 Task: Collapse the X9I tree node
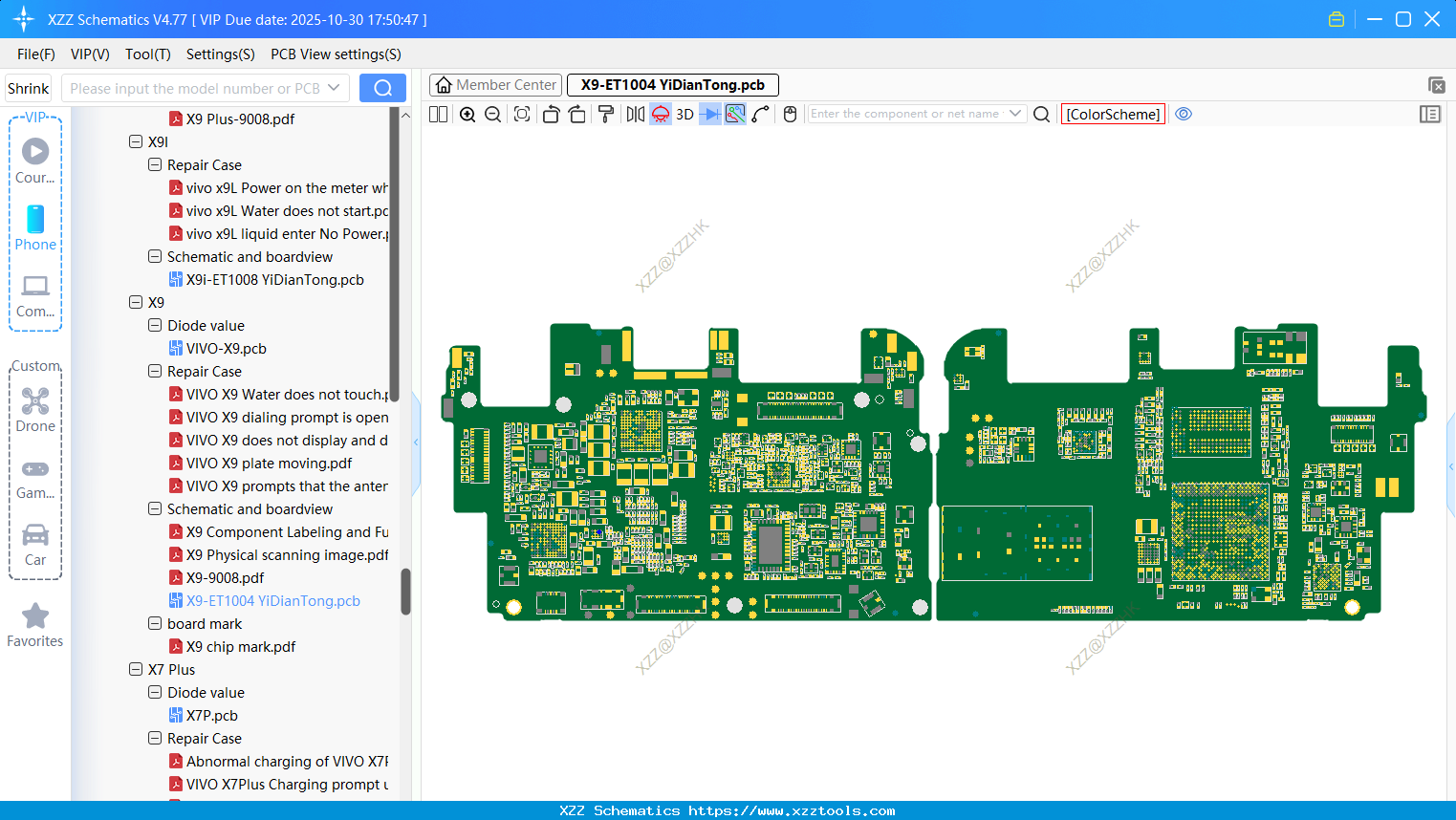(136, 141)
